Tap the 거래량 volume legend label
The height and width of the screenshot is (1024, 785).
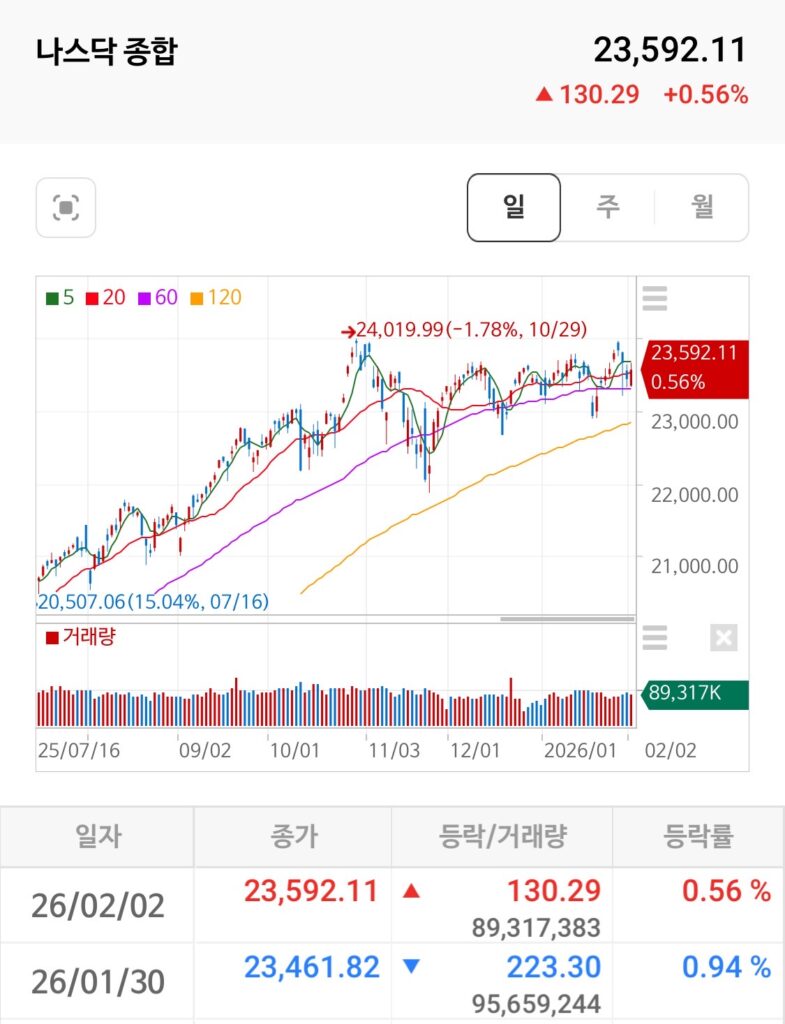click(80, 636)
